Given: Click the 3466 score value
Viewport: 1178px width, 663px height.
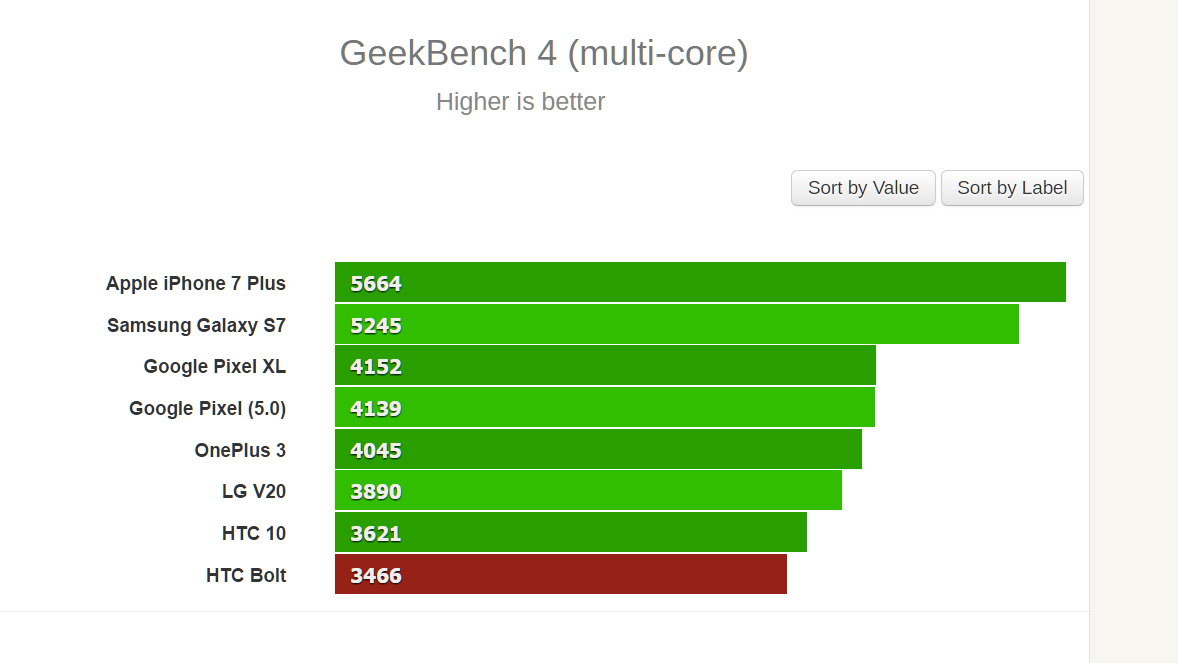Looking at the screenshot, I should point(376,575).
